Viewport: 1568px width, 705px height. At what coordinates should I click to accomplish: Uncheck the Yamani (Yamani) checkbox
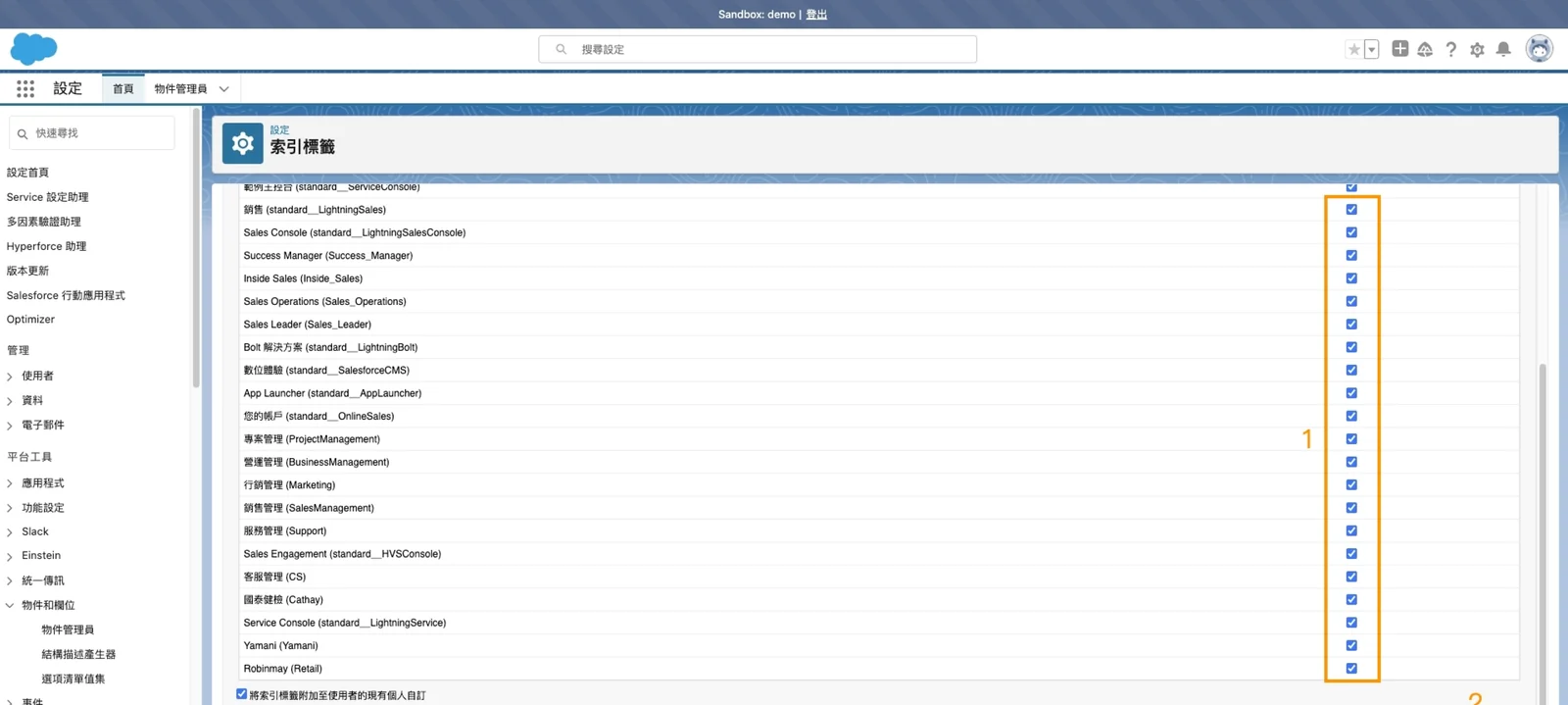1351,645
